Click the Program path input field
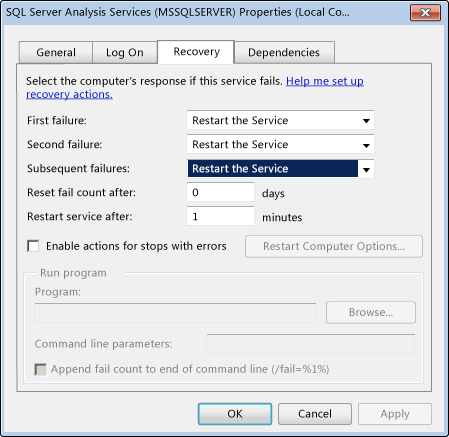Viewport: 449px width, 437px height. point(175,313)
